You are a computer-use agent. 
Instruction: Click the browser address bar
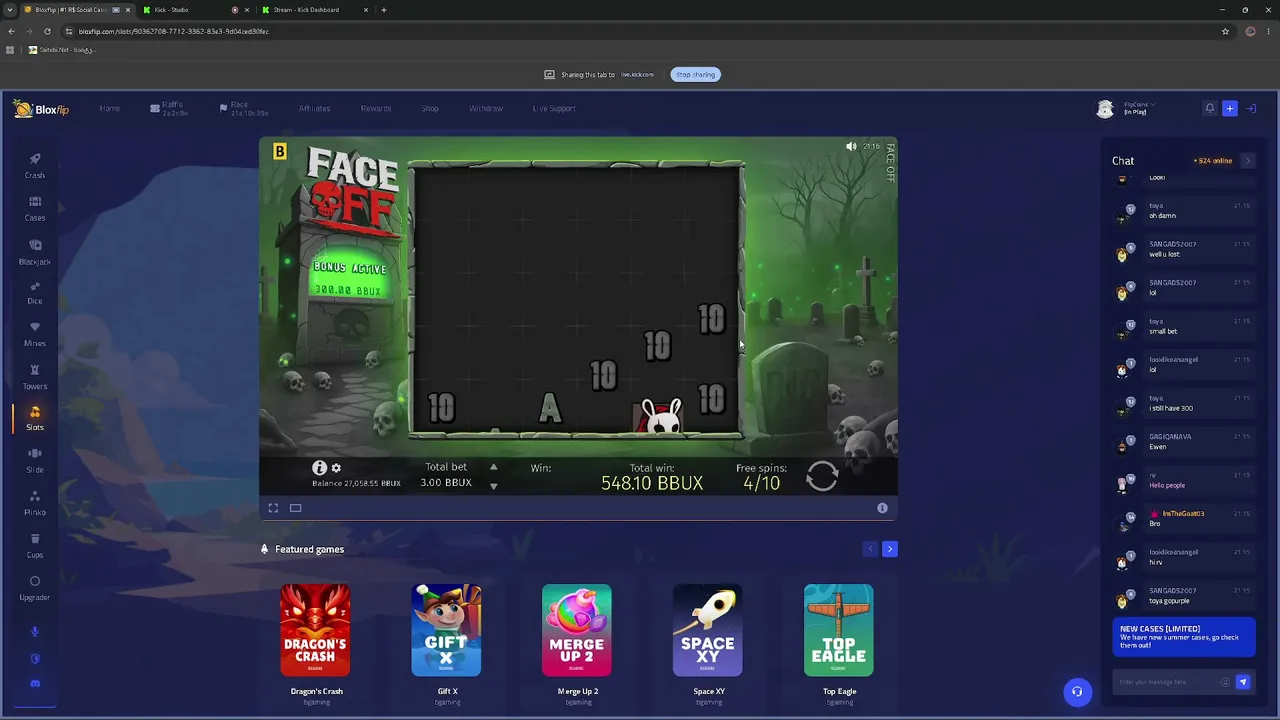click(x=640, y=31)
